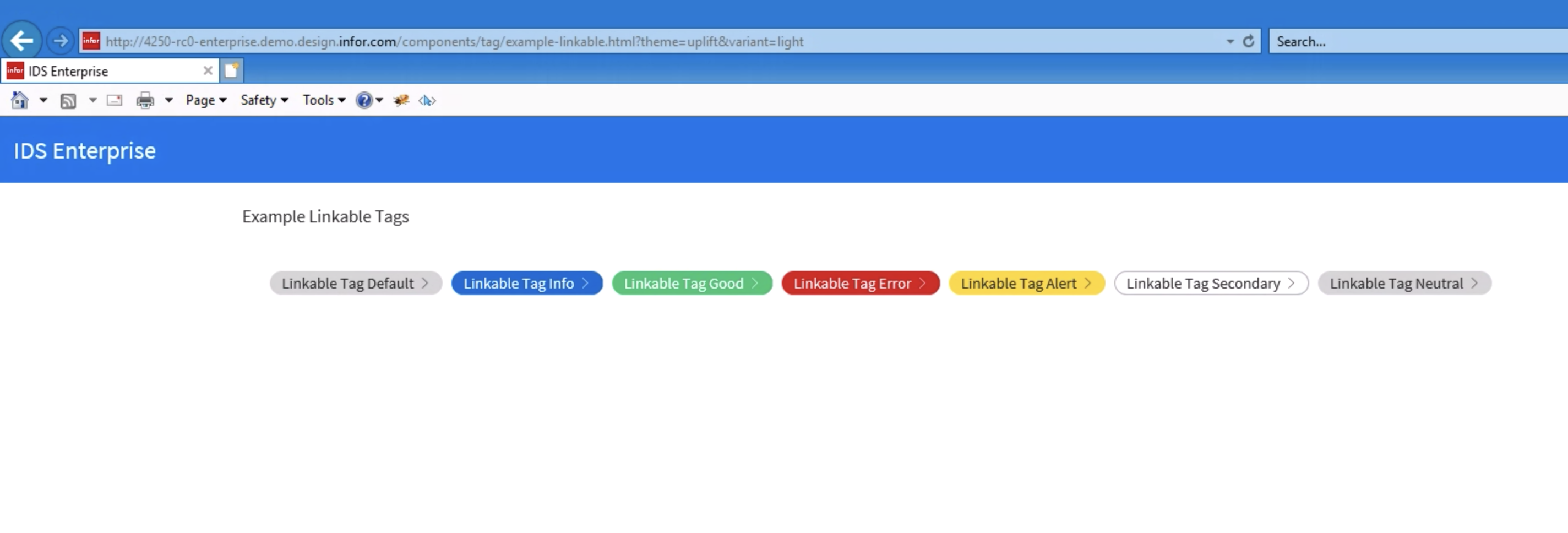Open the address bar autocomplete dropdown arrow
1568x533 pixels.
click(1230, 41)
